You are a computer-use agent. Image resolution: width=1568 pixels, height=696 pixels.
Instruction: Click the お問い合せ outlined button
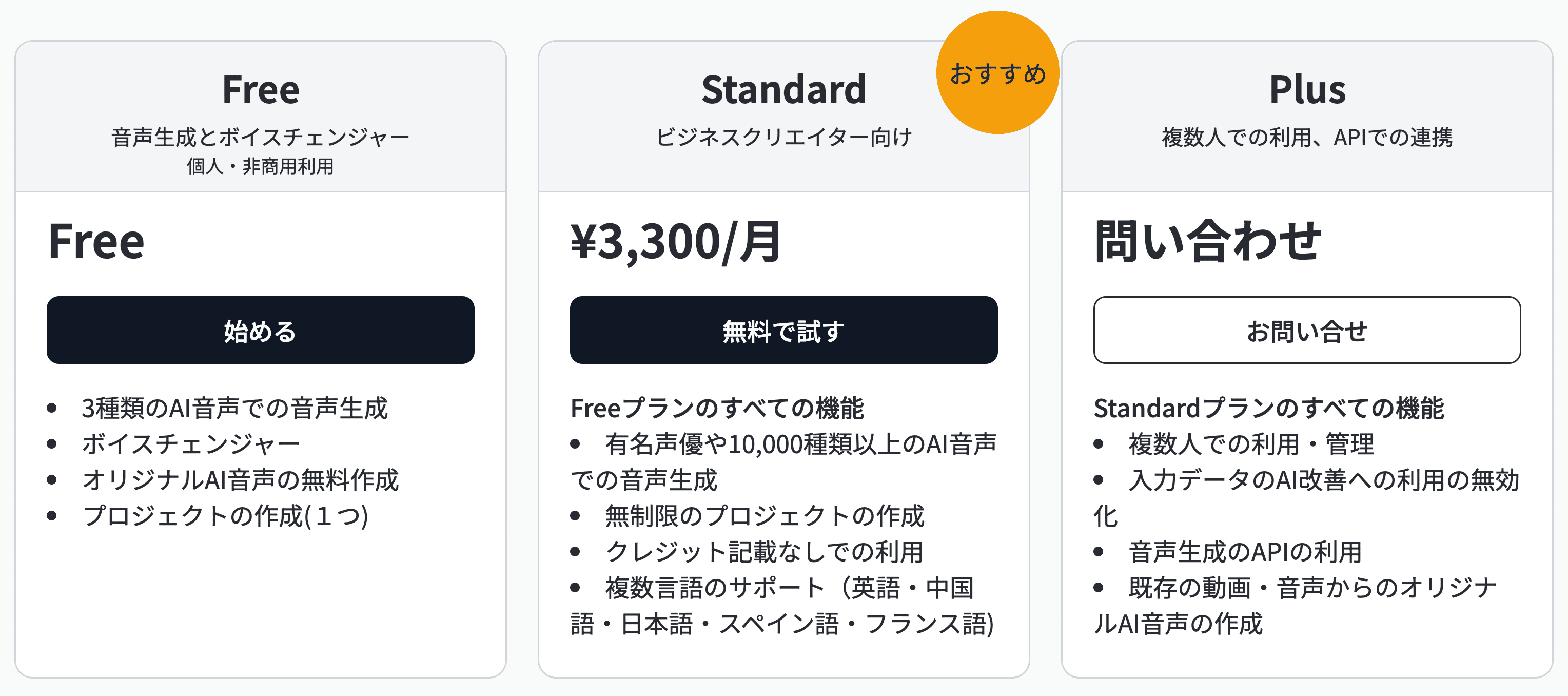(1306, 331)
